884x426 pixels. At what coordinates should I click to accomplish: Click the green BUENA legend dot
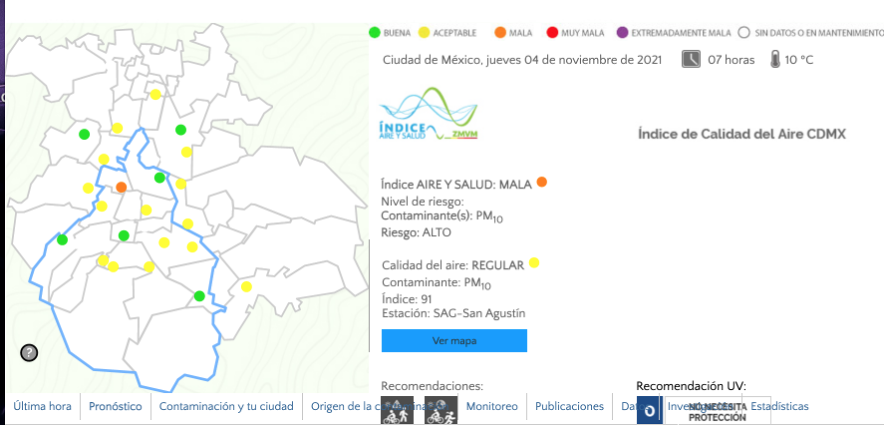point(374,33)
